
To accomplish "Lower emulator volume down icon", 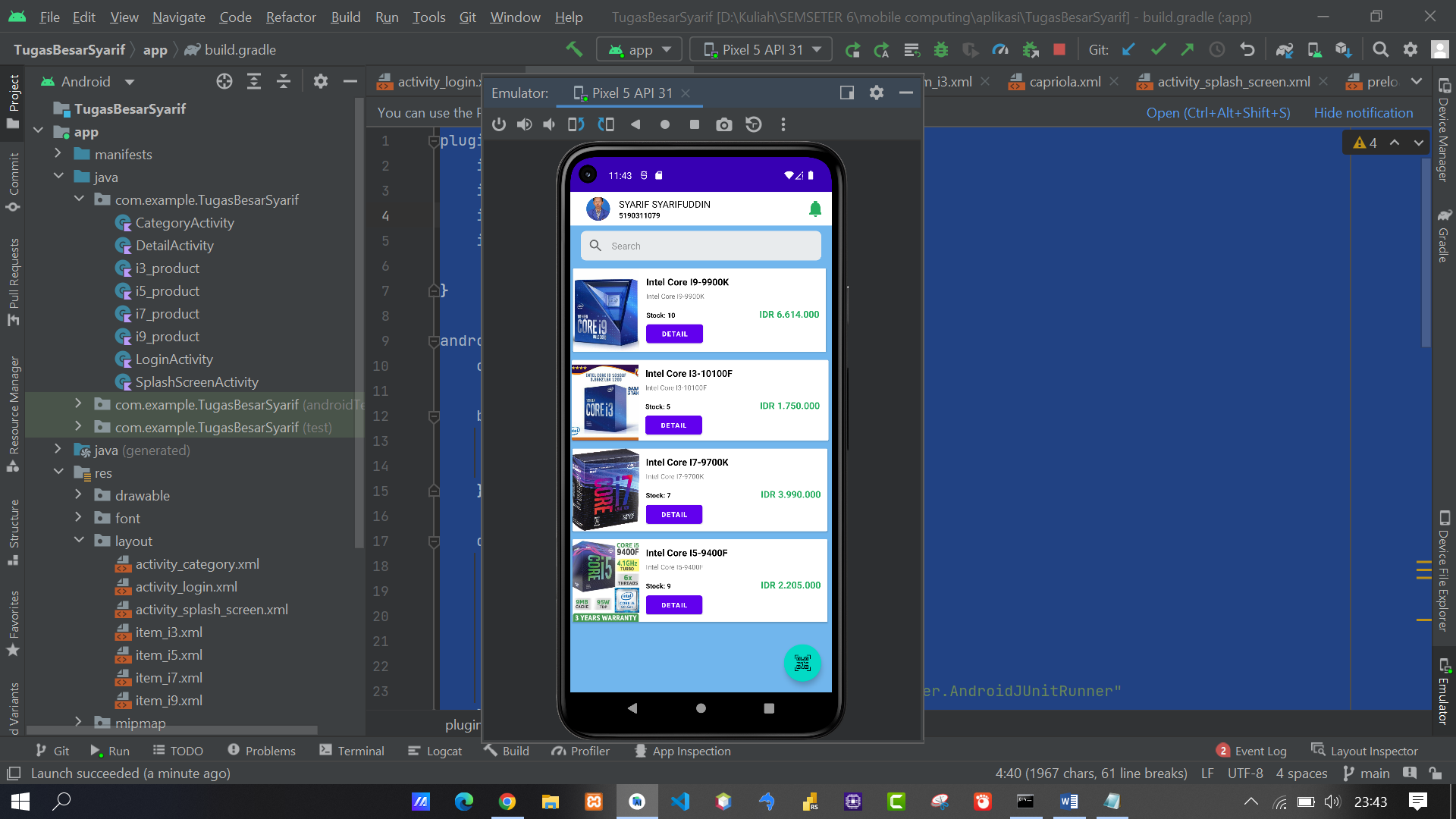I will point(550,124).
